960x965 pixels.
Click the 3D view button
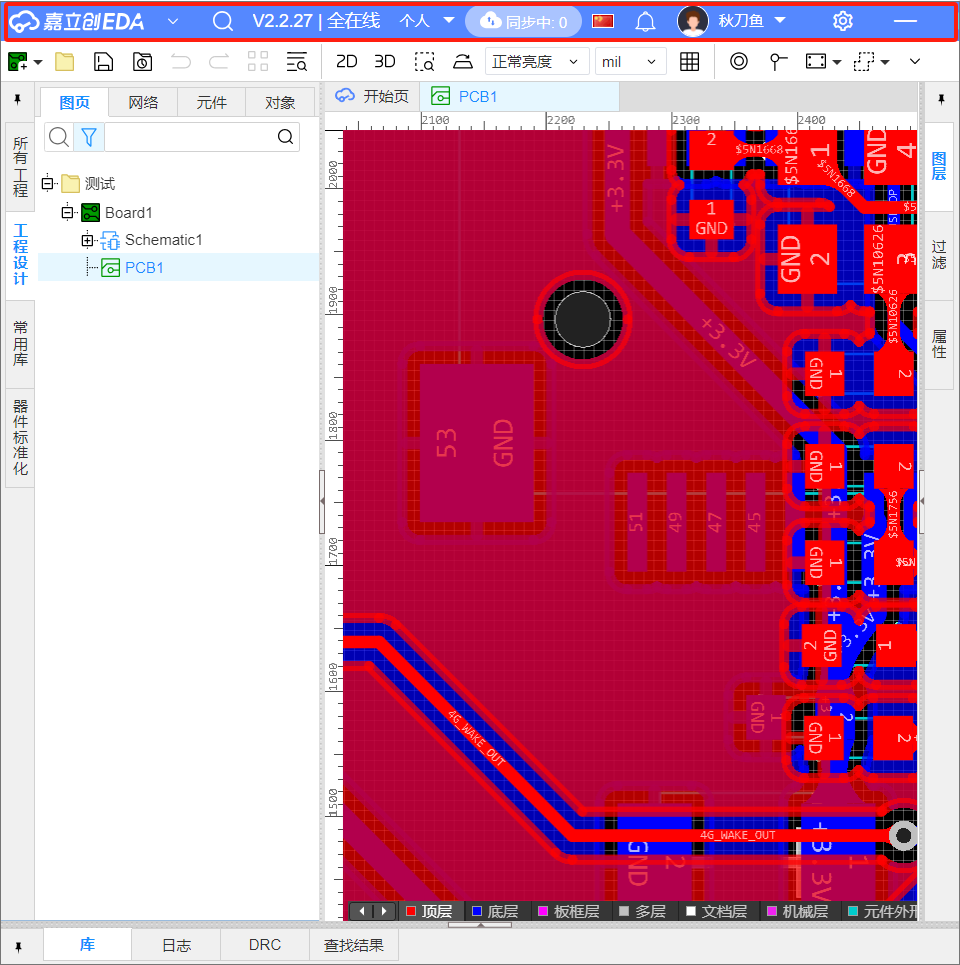(x=384, y=62)
